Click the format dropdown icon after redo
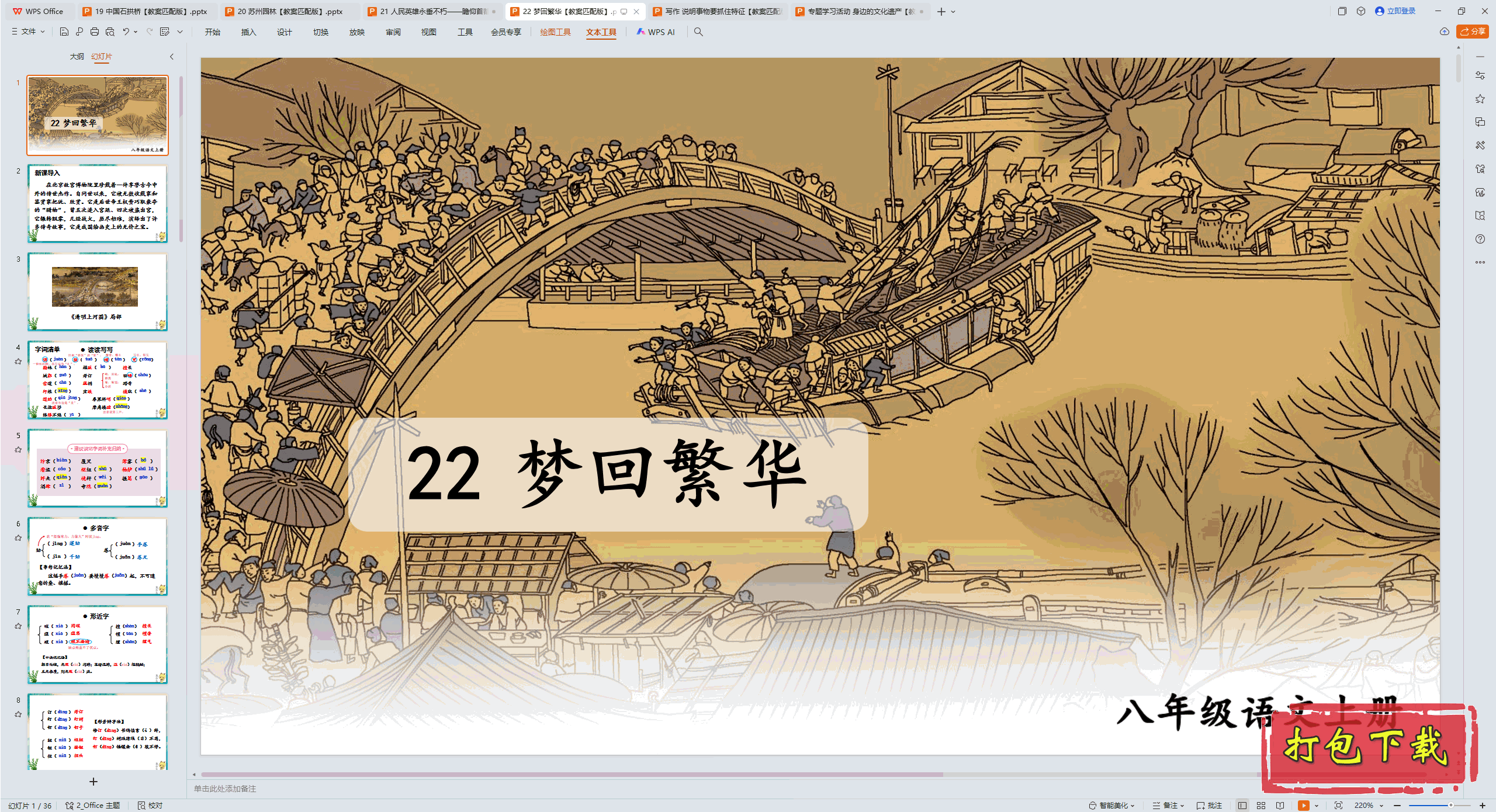 click(x=165, y=32)
